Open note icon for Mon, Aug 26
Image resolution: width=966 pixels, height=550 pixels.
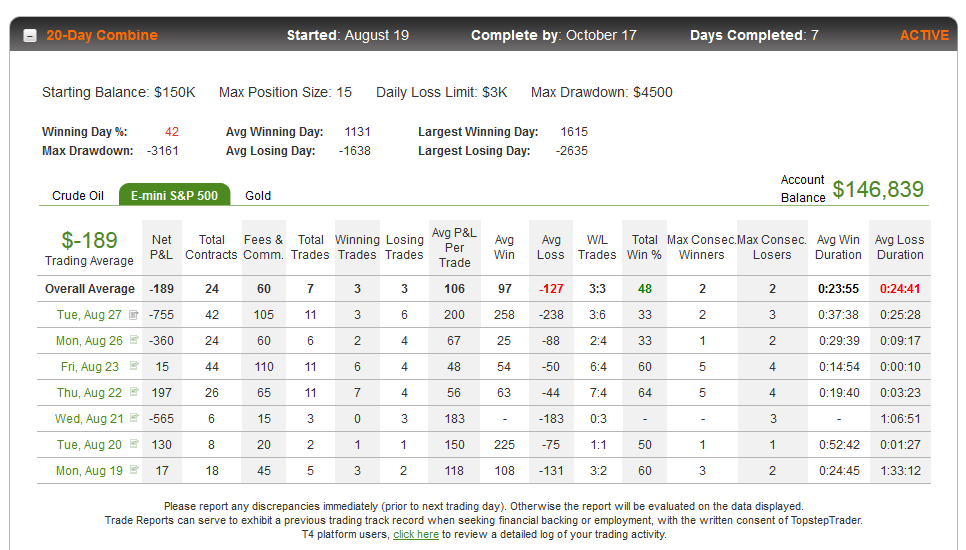pyautogui.click(x=134, y=340)
